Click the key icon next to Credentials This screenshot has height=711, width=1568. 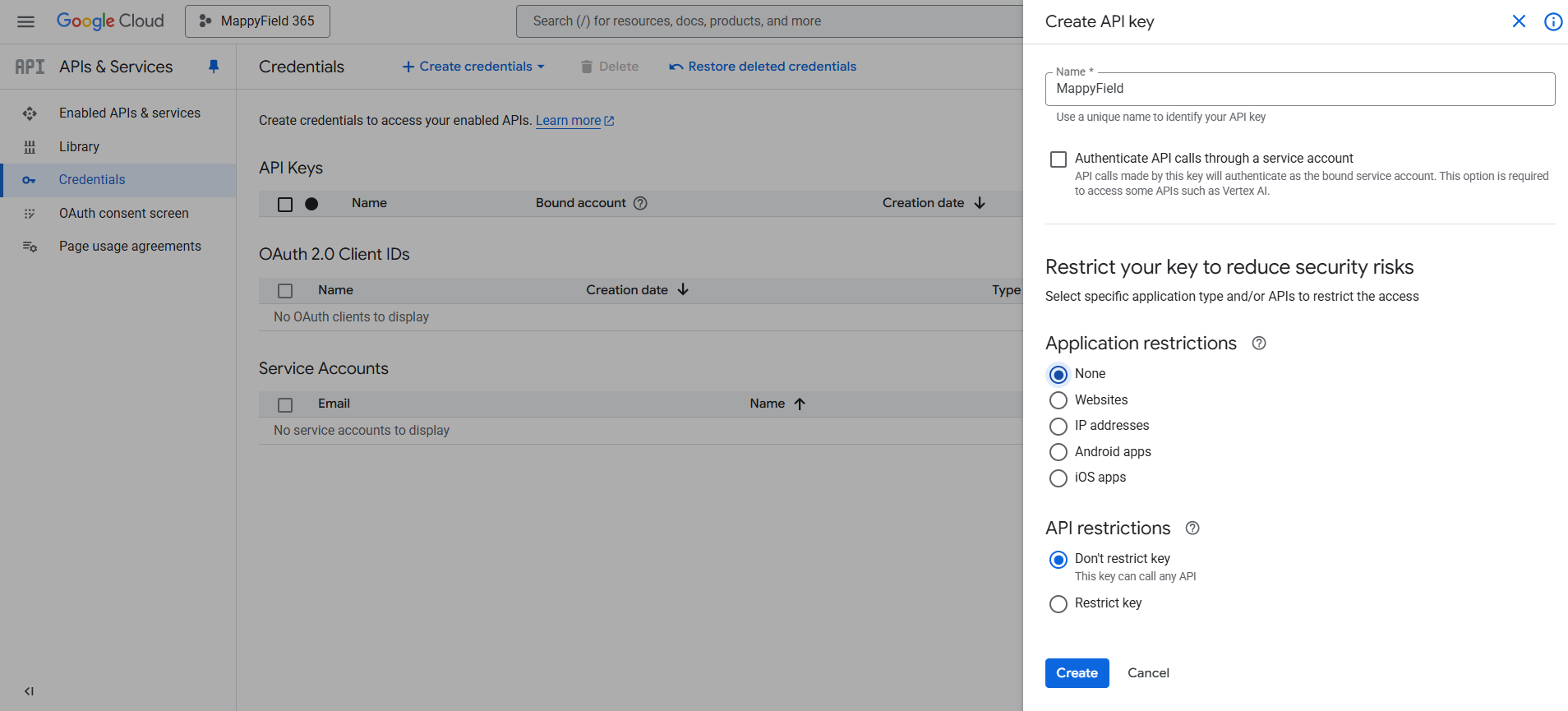[29, 180]
